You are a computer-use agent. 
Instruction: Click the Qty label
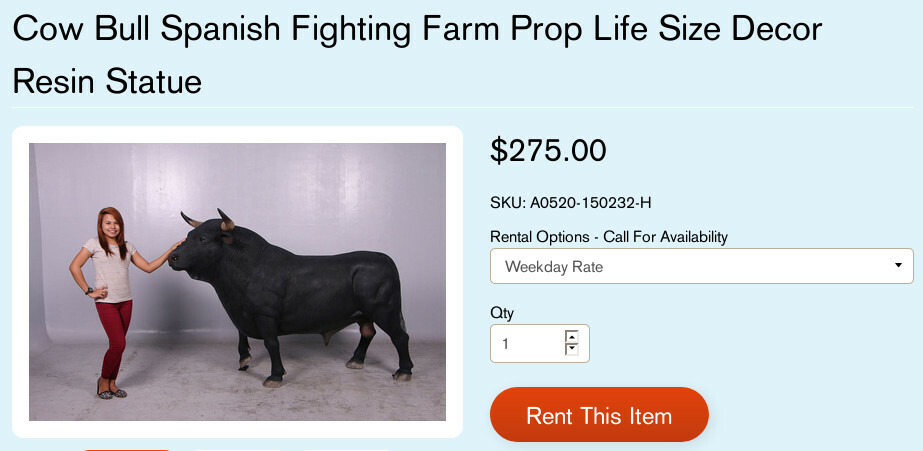coord(501,313)
